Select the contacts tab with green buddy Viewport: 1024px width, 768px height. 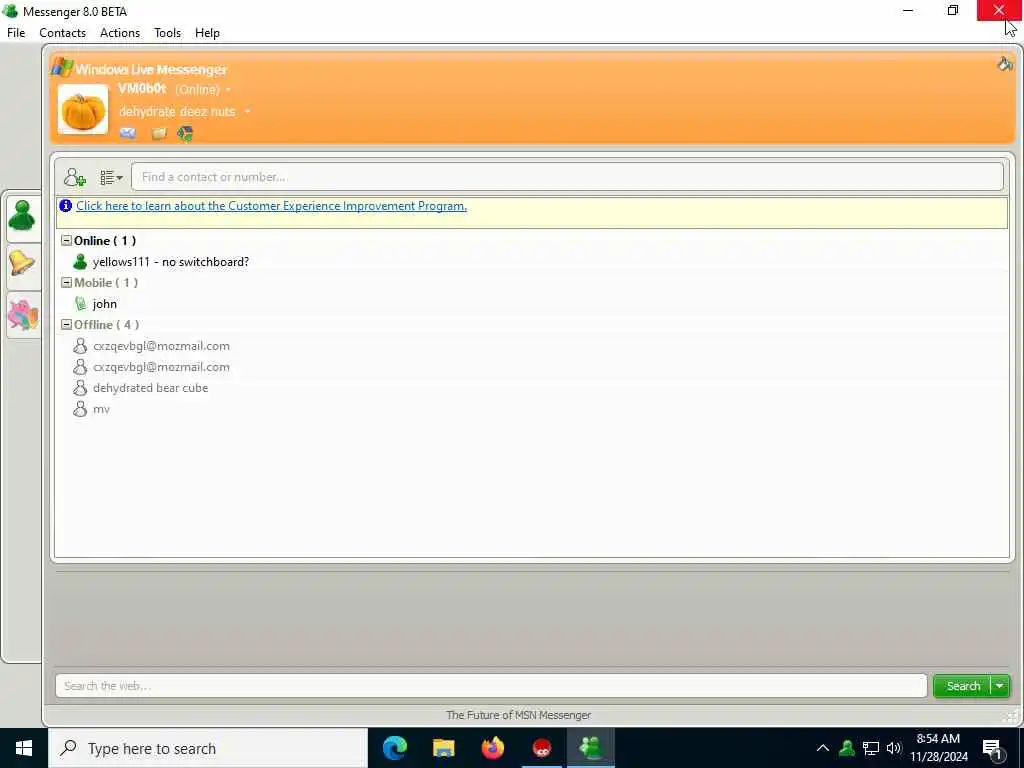coord(22,216)
